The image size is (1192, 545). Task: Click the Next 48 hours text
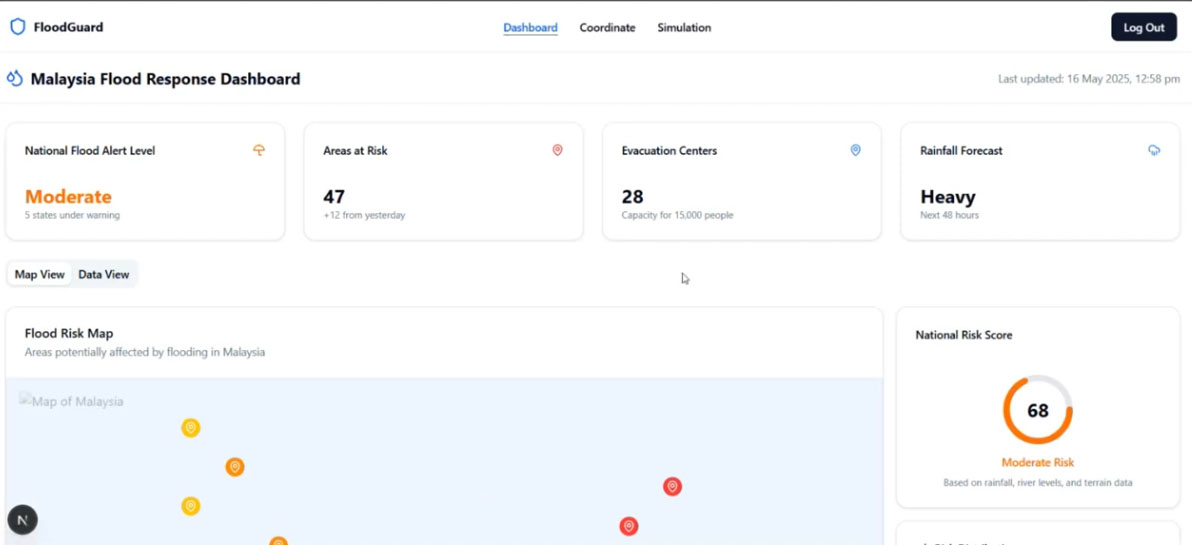point(949,215)
